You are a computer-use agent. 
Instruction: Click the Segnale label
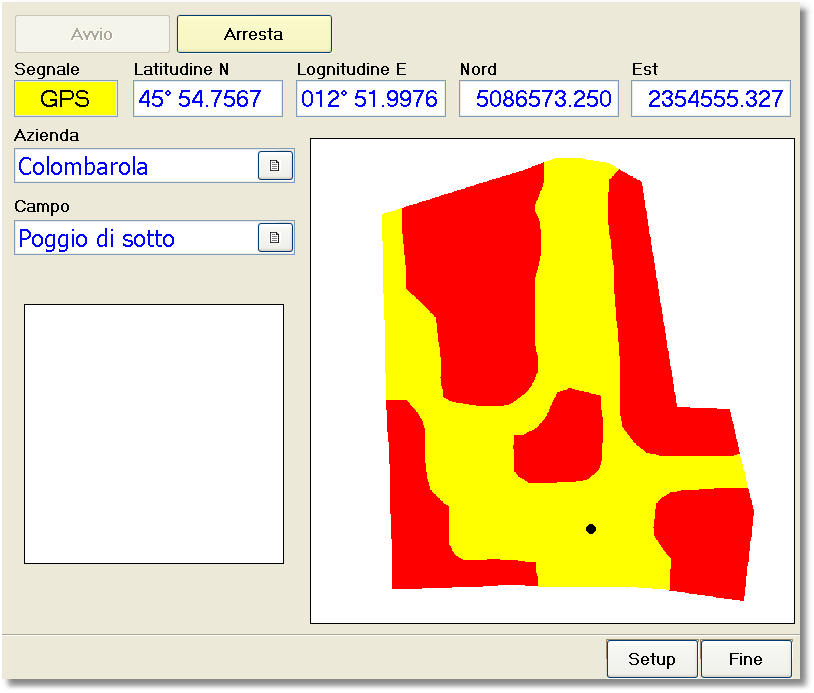[47, 70]
